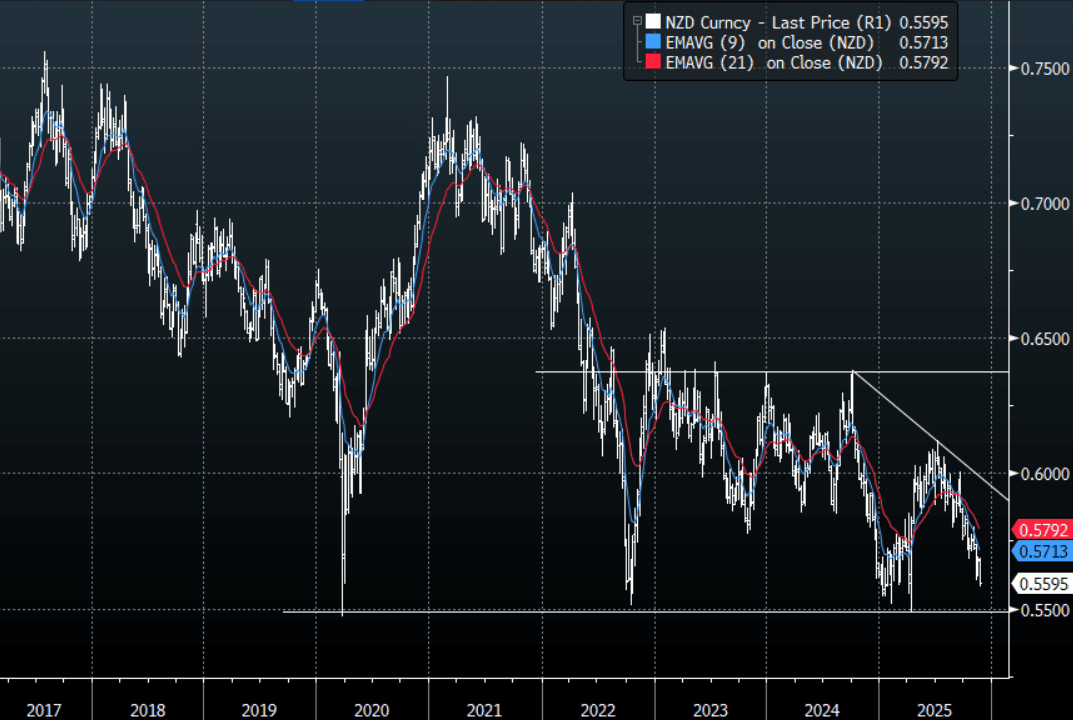Viewport: 1073px width, 720px height.
Task: Click the 2024 x-axis year label
Action: pyautogui.click(x=822, y=710)
